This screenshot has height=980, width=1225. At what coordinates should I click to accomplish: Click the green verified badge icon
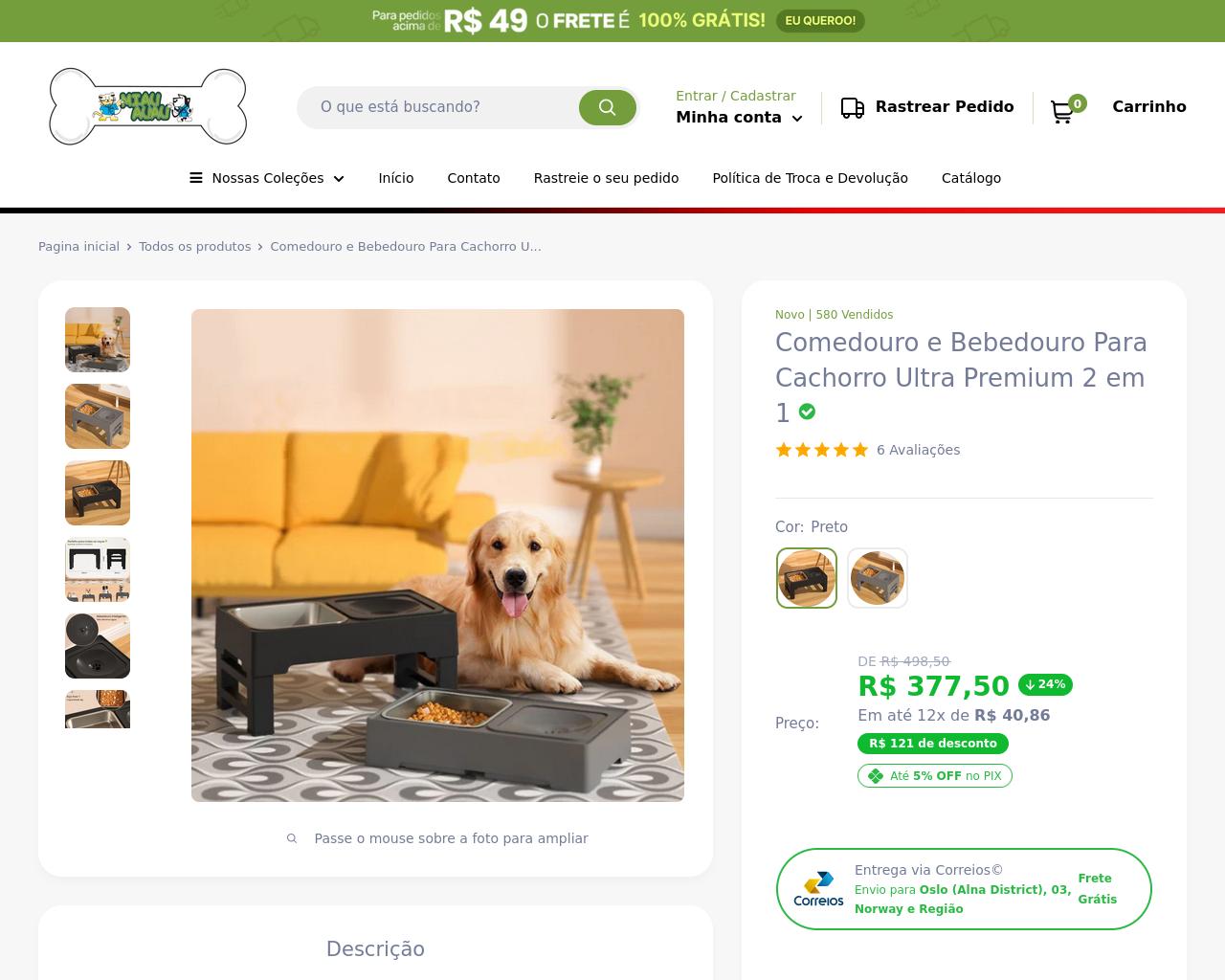coord(808,412)
